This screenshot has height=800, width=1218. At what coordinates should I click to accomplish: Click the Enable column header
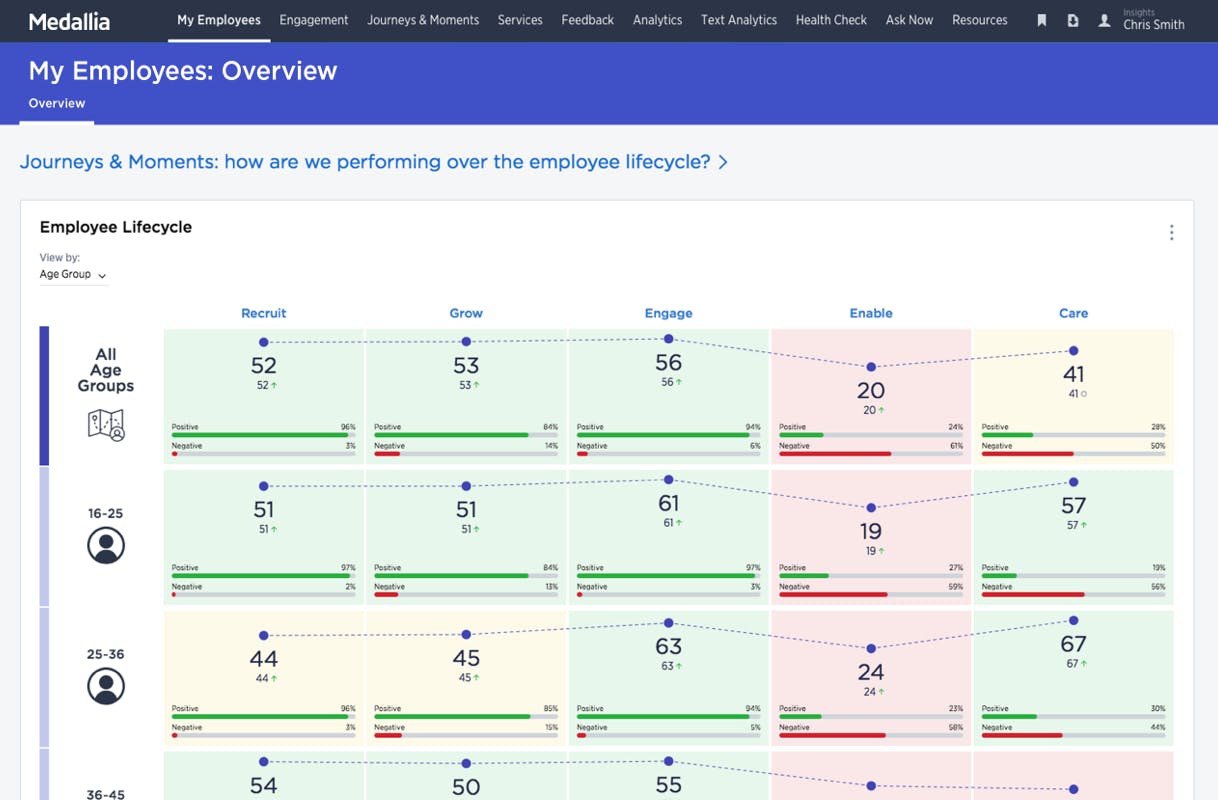[x=871, y=313]
